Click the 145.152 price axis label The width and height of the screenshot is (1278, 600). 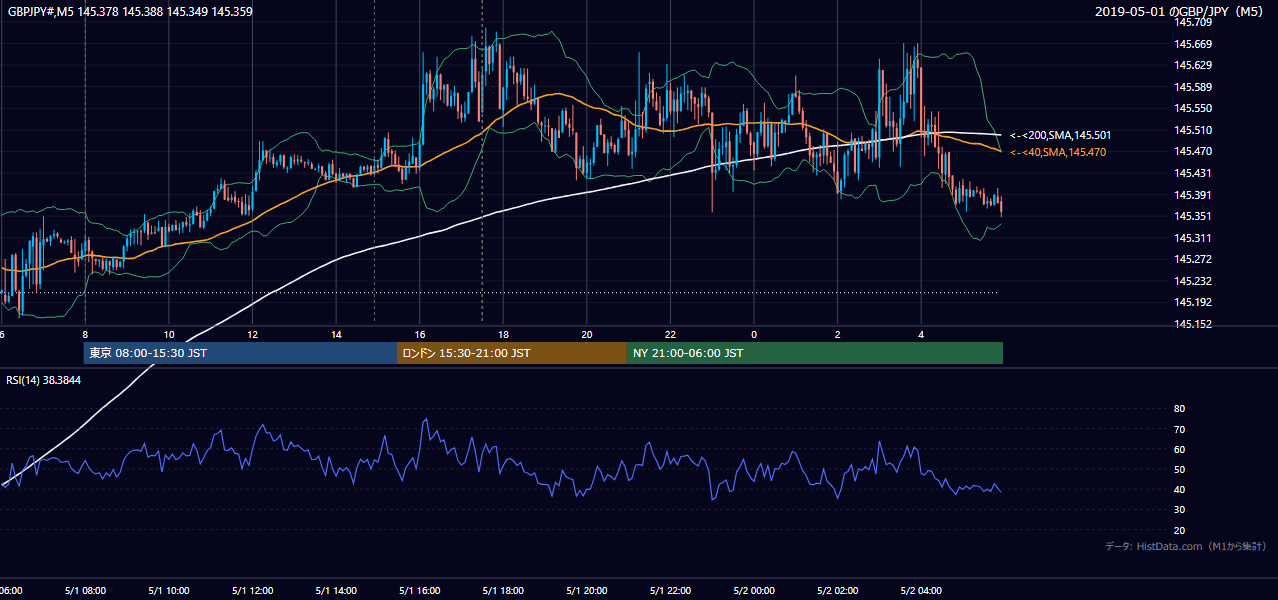click(1194, 324)
